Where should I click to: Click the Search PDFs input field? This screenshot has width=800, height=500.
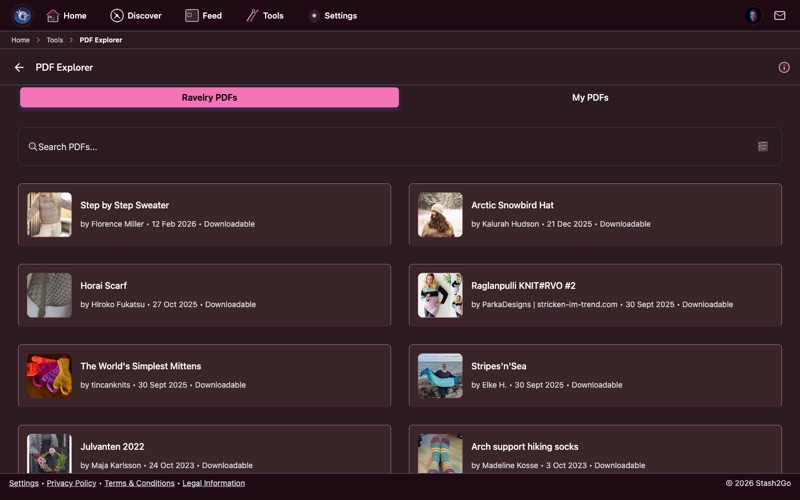(x=390, y=147)
